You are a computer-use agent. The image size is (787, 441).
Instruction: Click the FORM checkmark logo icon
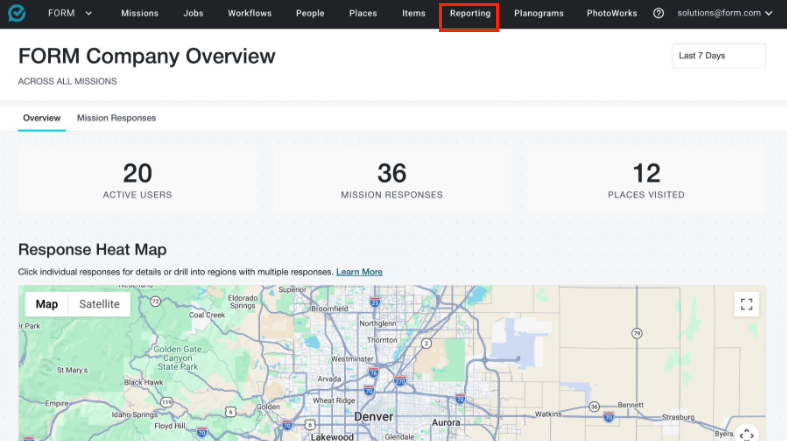17,13
